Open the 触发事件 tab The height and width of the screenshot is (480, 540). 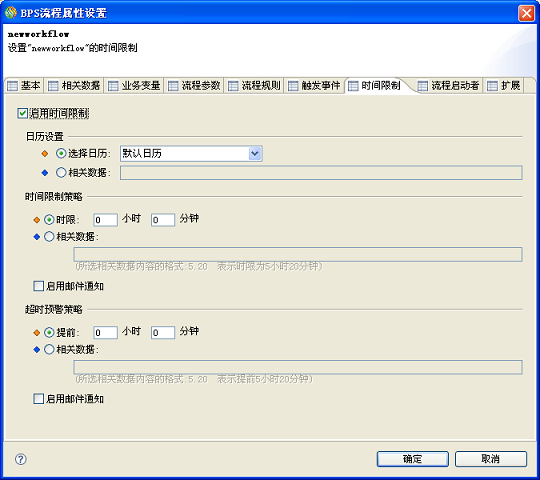(x=314, y=85)
